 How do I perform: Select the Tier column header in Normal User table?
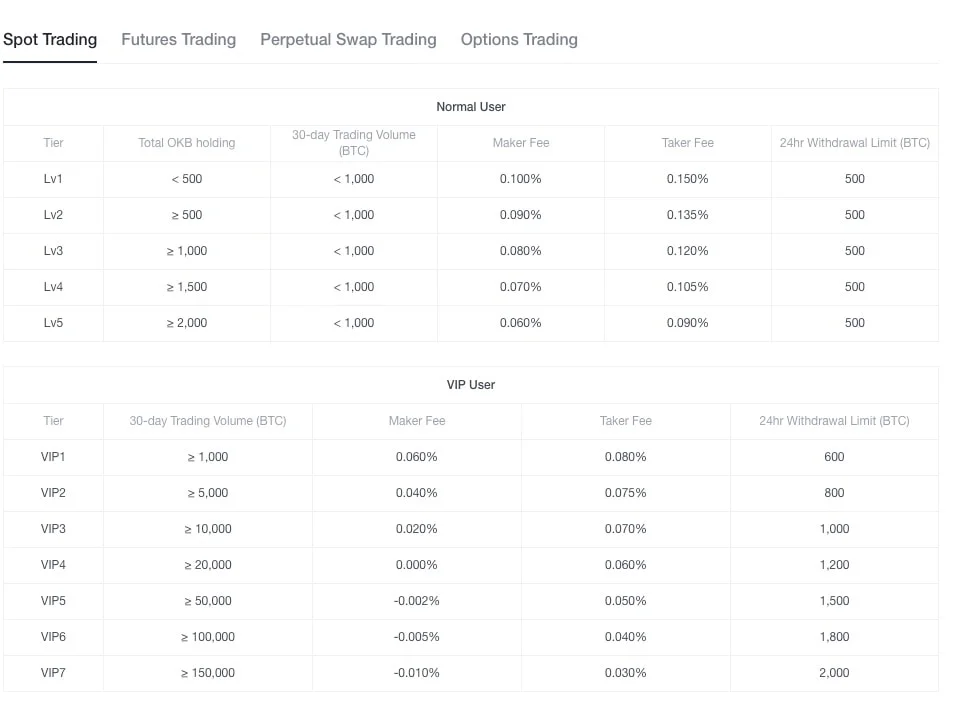pos(53,143)
